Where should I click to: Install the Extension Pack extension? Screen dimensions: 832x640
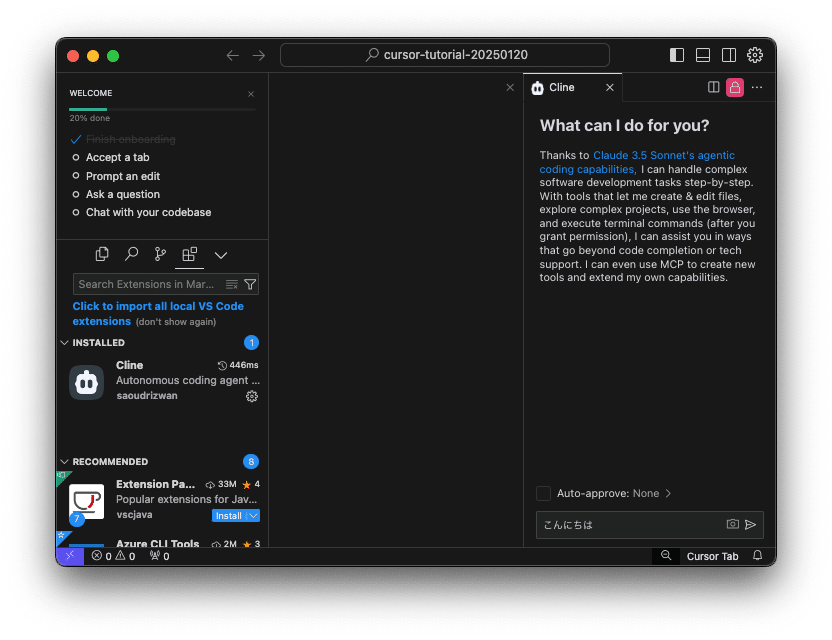(229, 516)
